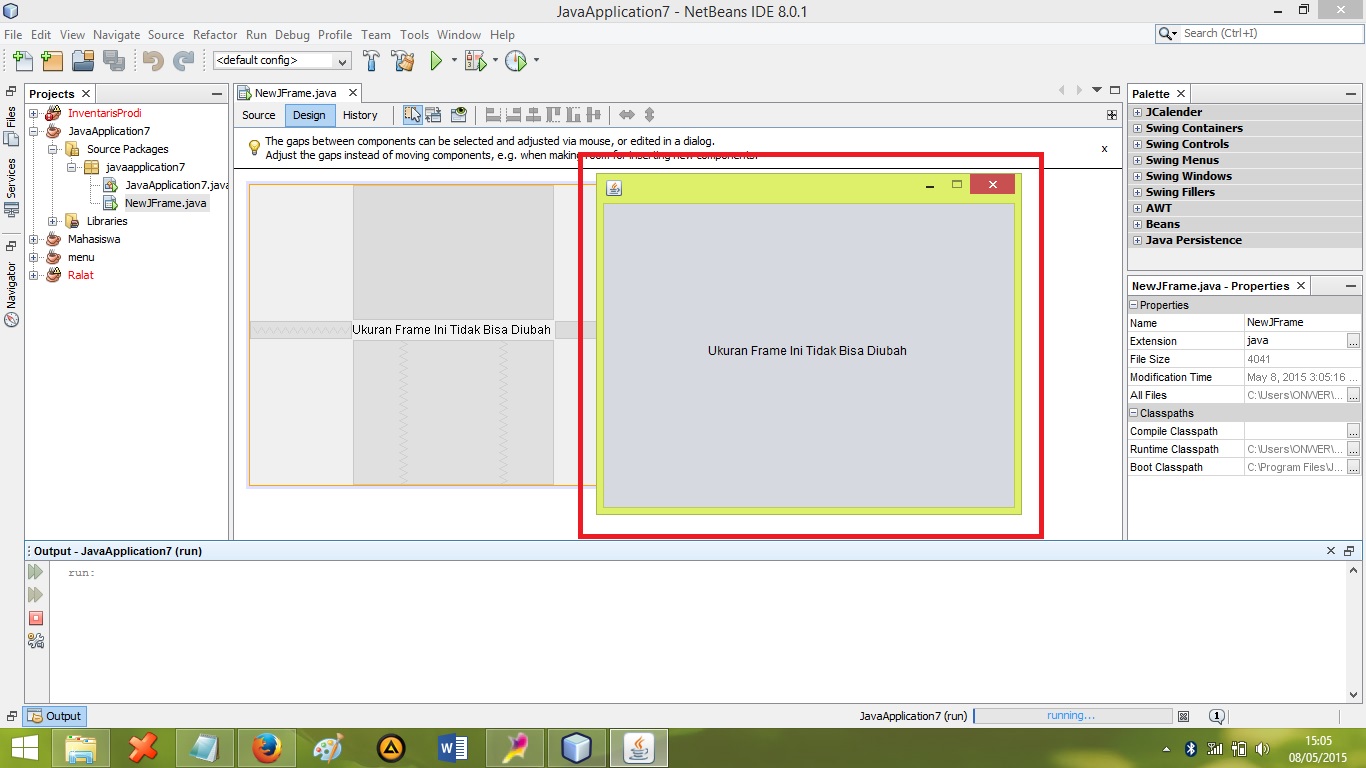Stop the running process in Output panel
This screenshot has width=1366, height=768.
coord(35,618)
